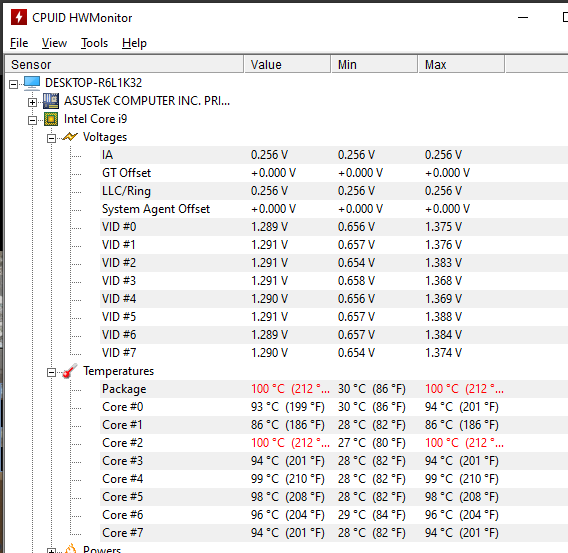Open the Tools menu

point(94,43)
